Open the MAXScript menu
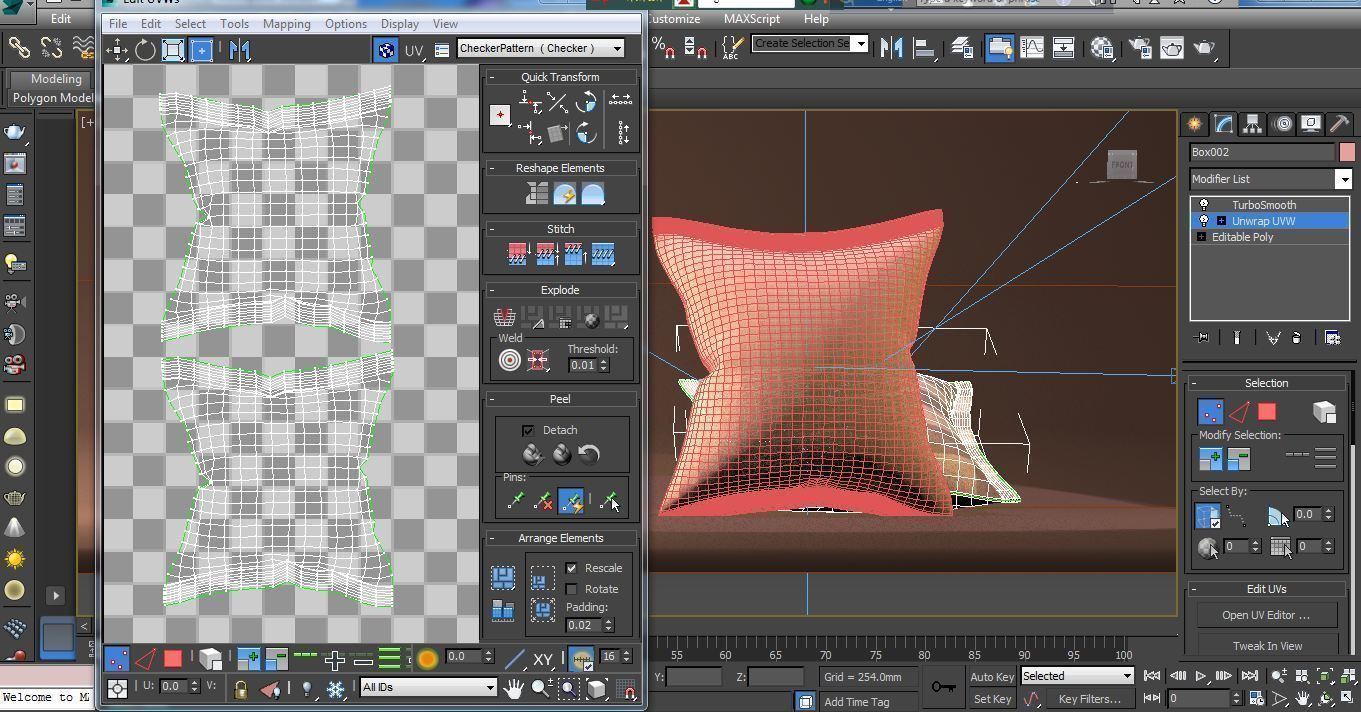1361x712 pixels. [x=751, y=18]
